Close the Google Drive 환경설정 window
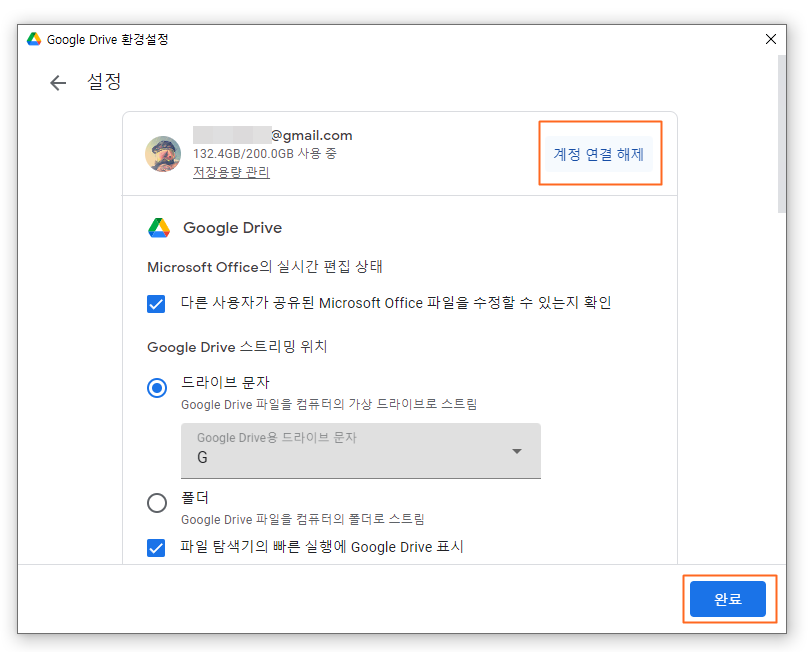Viewport: 812px width, 652px height. click(771, 39)
